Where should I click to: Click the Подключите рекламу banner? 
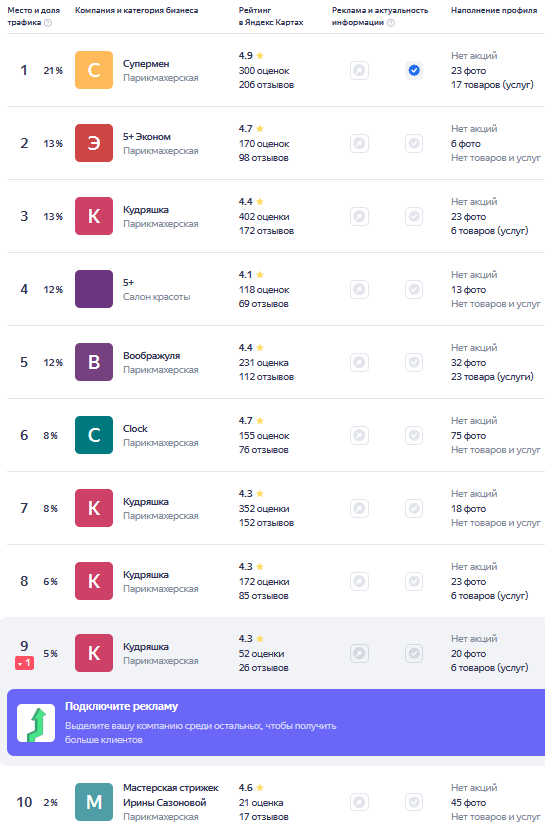(276, 722)
